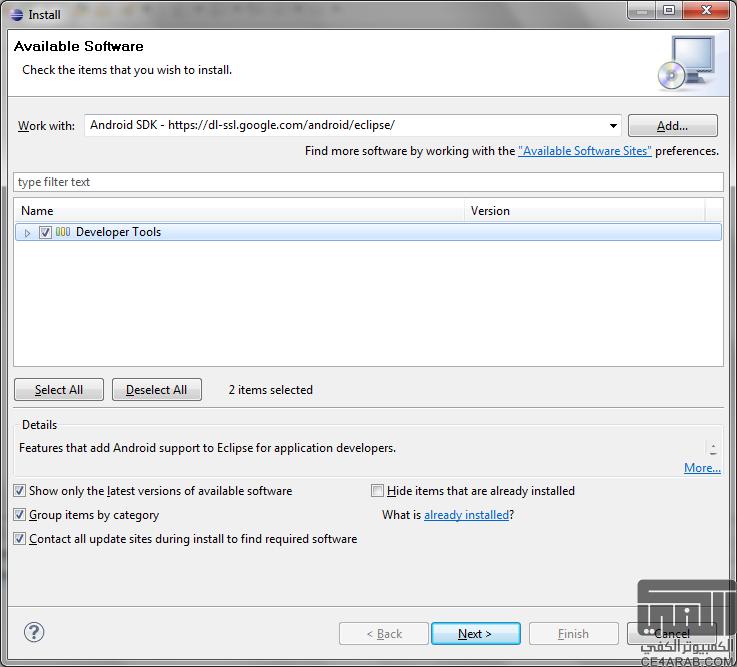Click the Eclipse icon in title bar
This screenshot has width=737, height=667.
17,15
